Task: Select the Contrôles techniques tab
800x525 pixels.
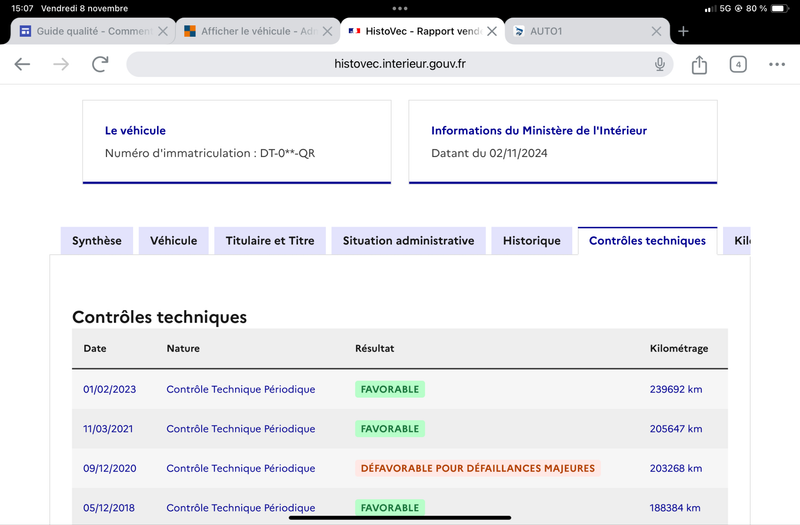Action: point(647,241)
